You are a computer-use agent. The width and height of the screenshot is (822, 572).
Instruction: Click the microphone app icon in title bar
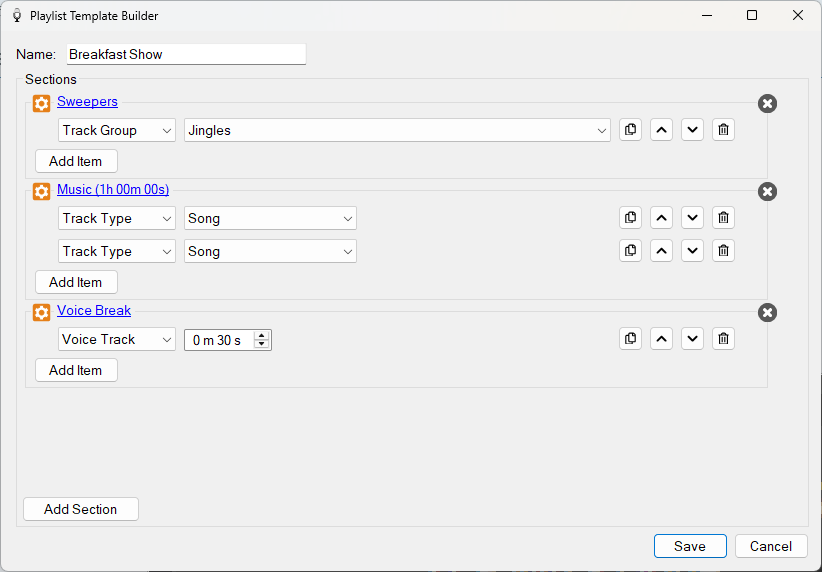click(17, 16)
